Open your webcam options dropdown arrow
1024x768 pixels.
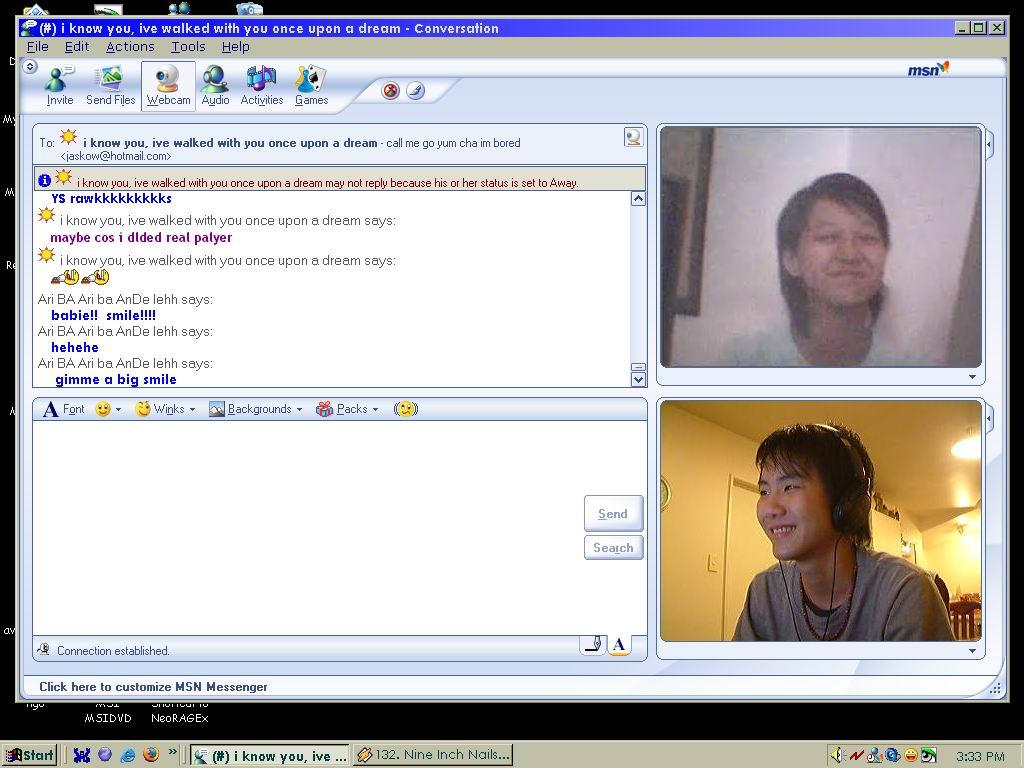[x=972, y=650]
